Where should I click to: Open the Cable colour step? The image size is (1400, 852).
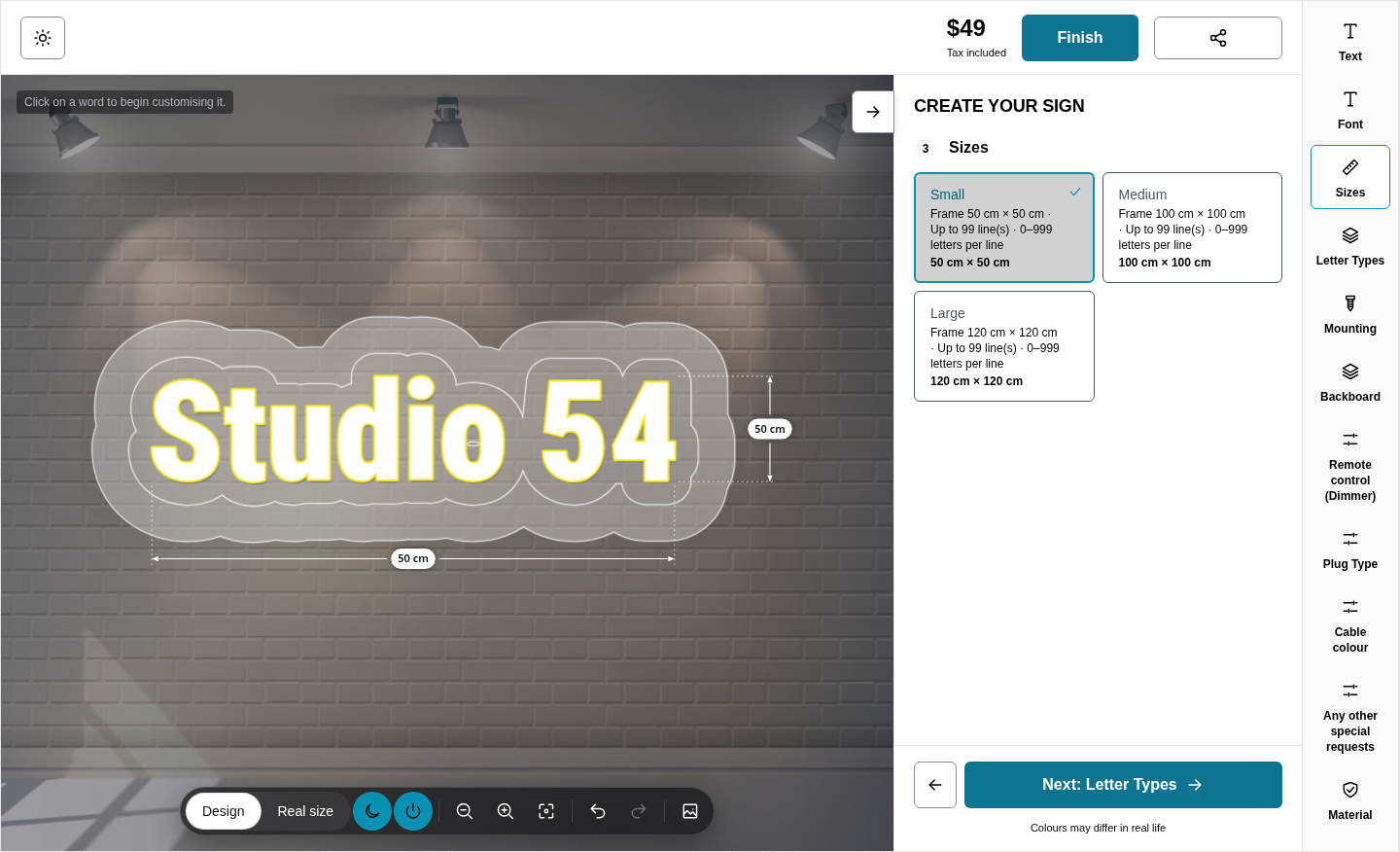point(1350,626)
